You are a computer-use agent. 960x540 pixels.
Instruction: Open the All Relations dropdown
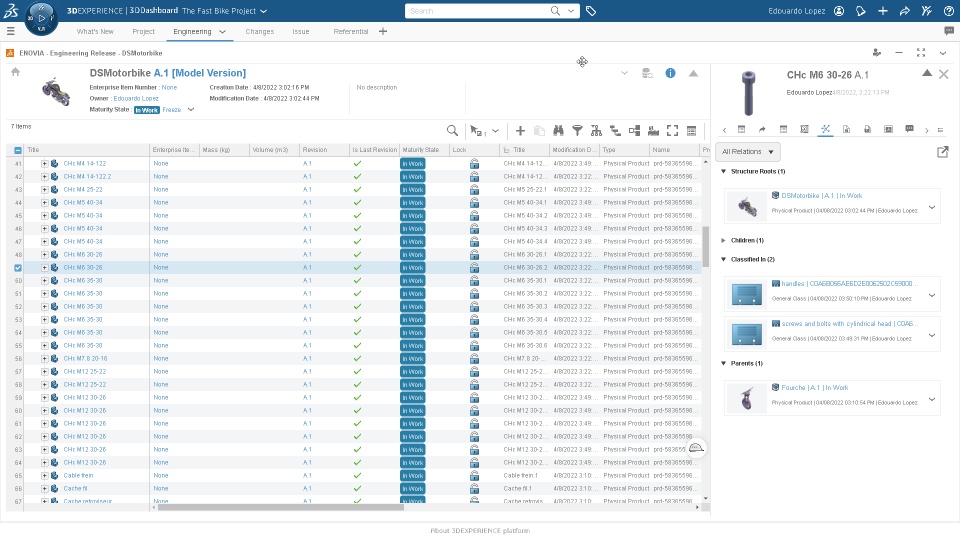748,152
